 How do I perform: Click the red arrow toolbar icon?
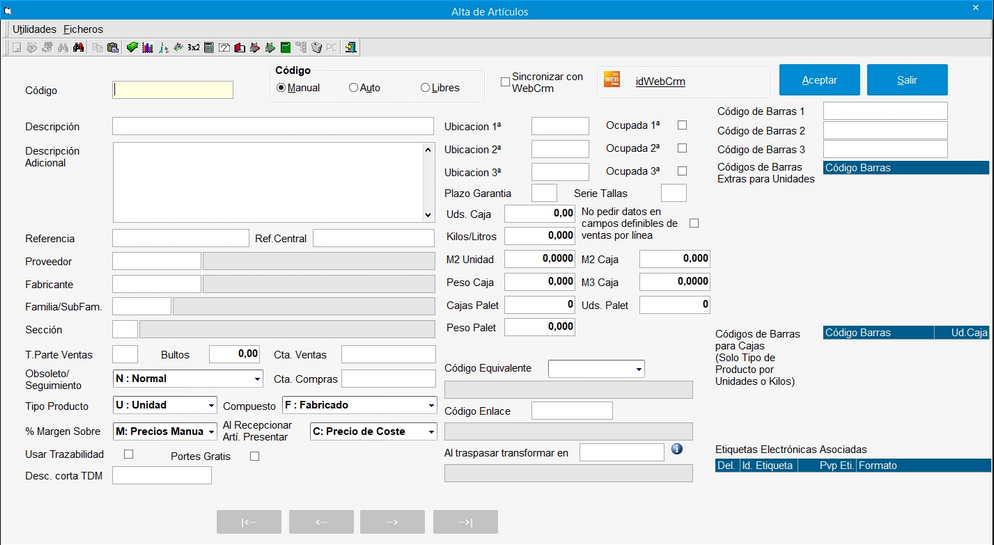pyautogui.click(x=255, y=48)
